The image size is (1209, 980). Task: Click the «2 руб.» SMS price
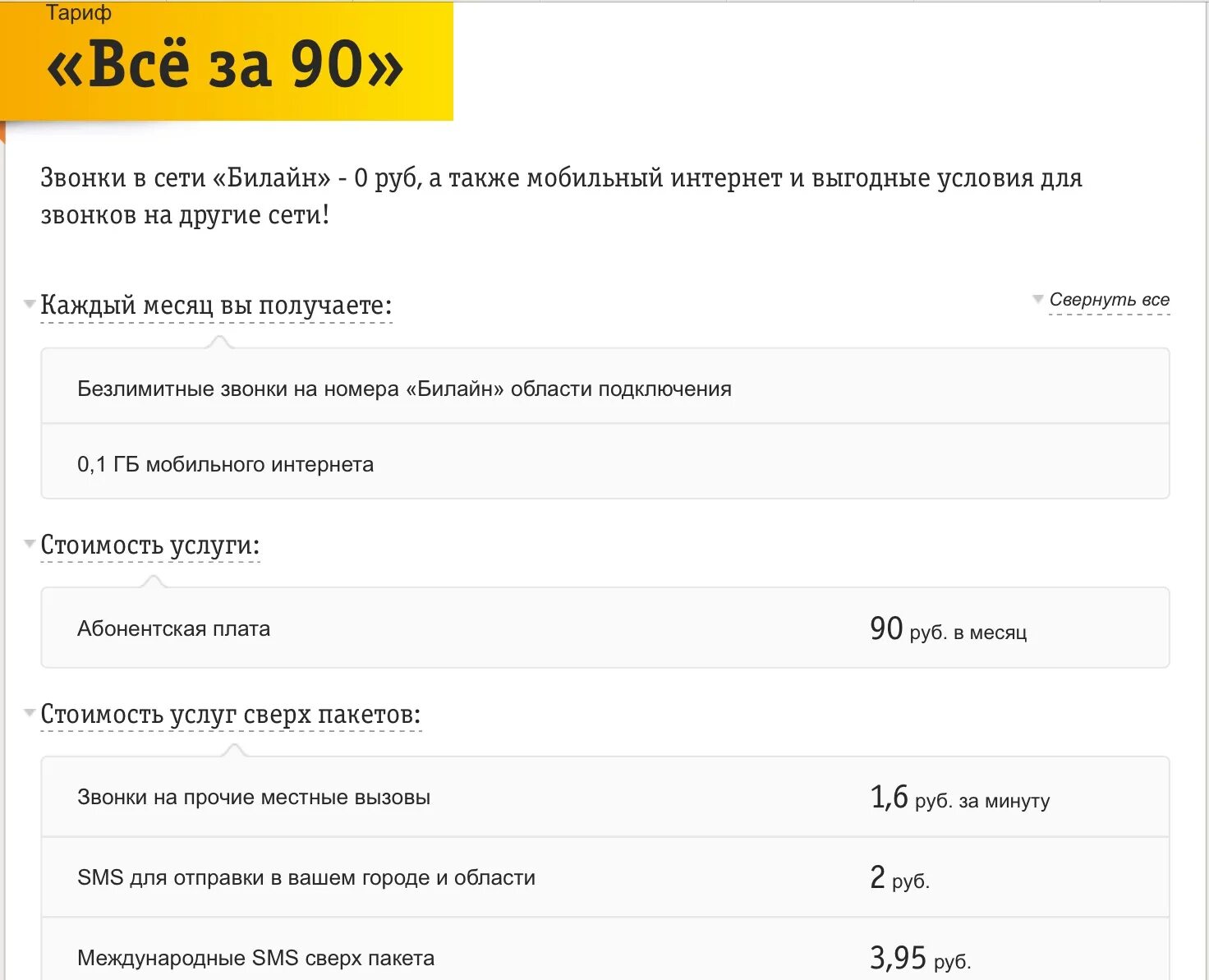coord(899,878)
